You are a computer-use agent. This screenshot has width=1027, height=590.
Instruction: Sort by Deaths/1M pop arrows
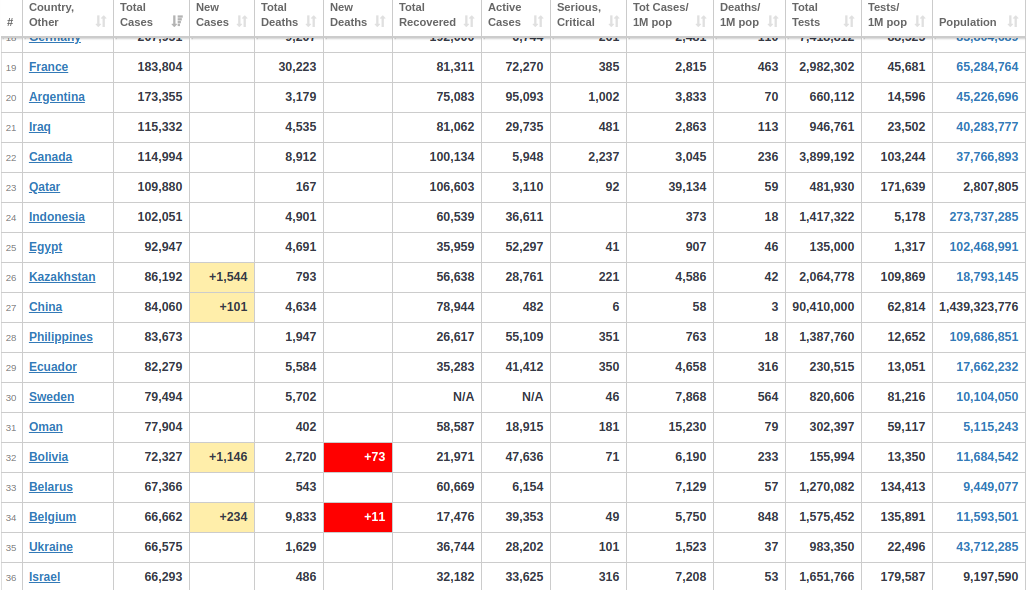(x=774, y=22)
